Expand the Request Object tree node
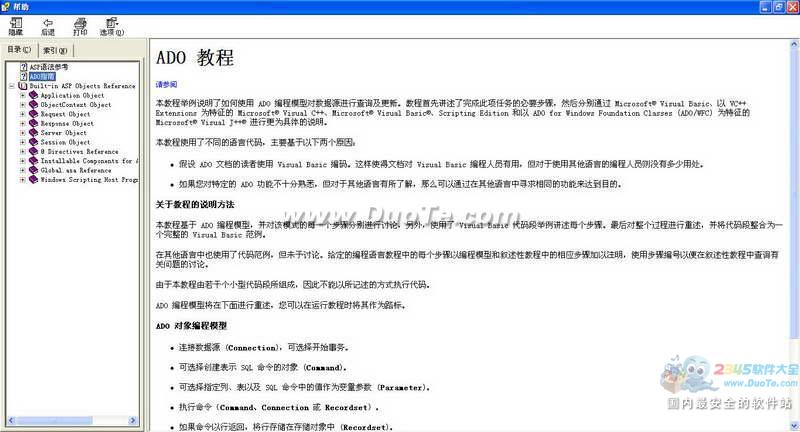This screenshot has height=432, width=800. point(22,114)
